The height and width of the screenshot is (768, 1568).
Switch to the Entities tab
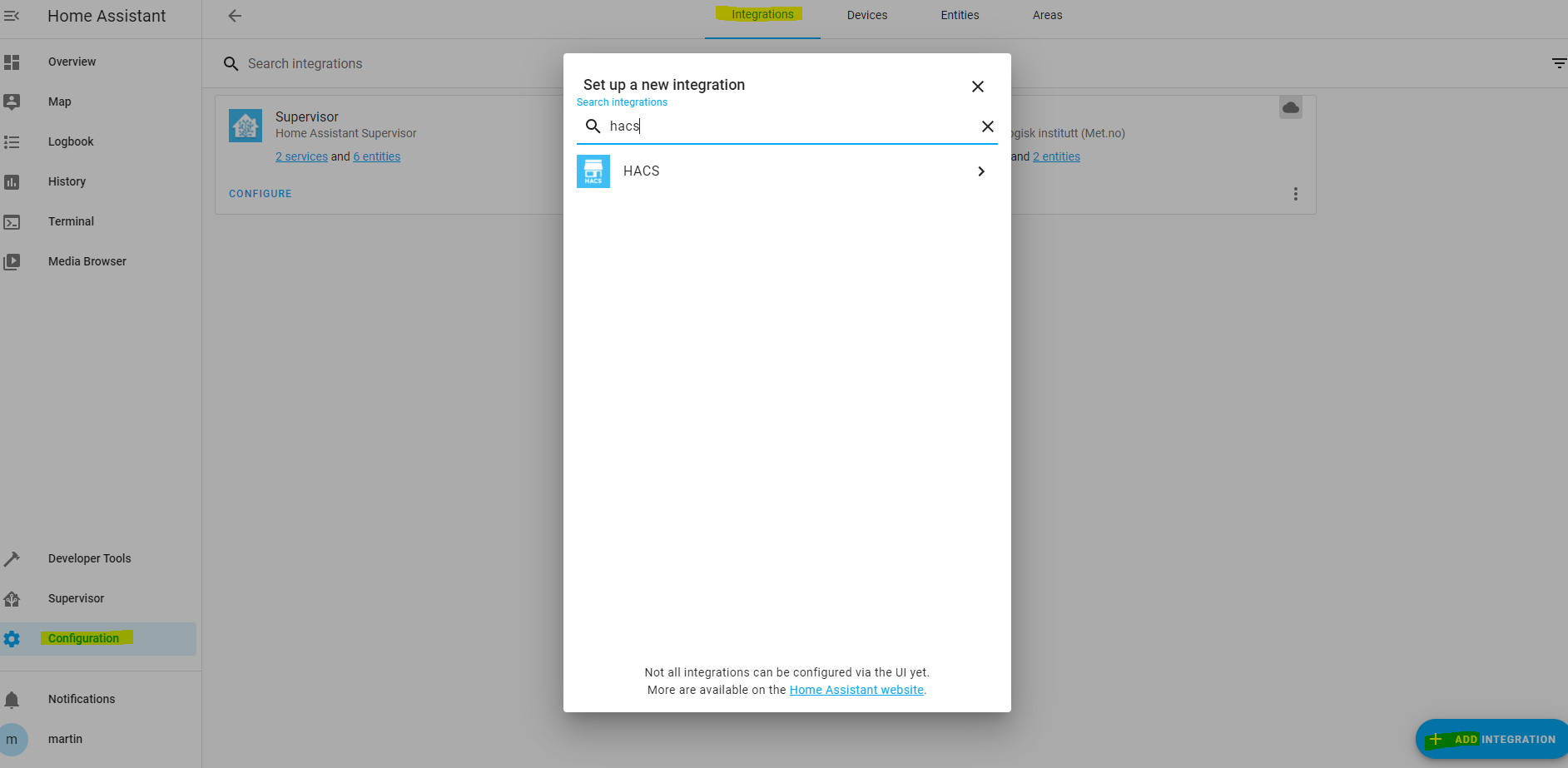(x=960, y=15)
